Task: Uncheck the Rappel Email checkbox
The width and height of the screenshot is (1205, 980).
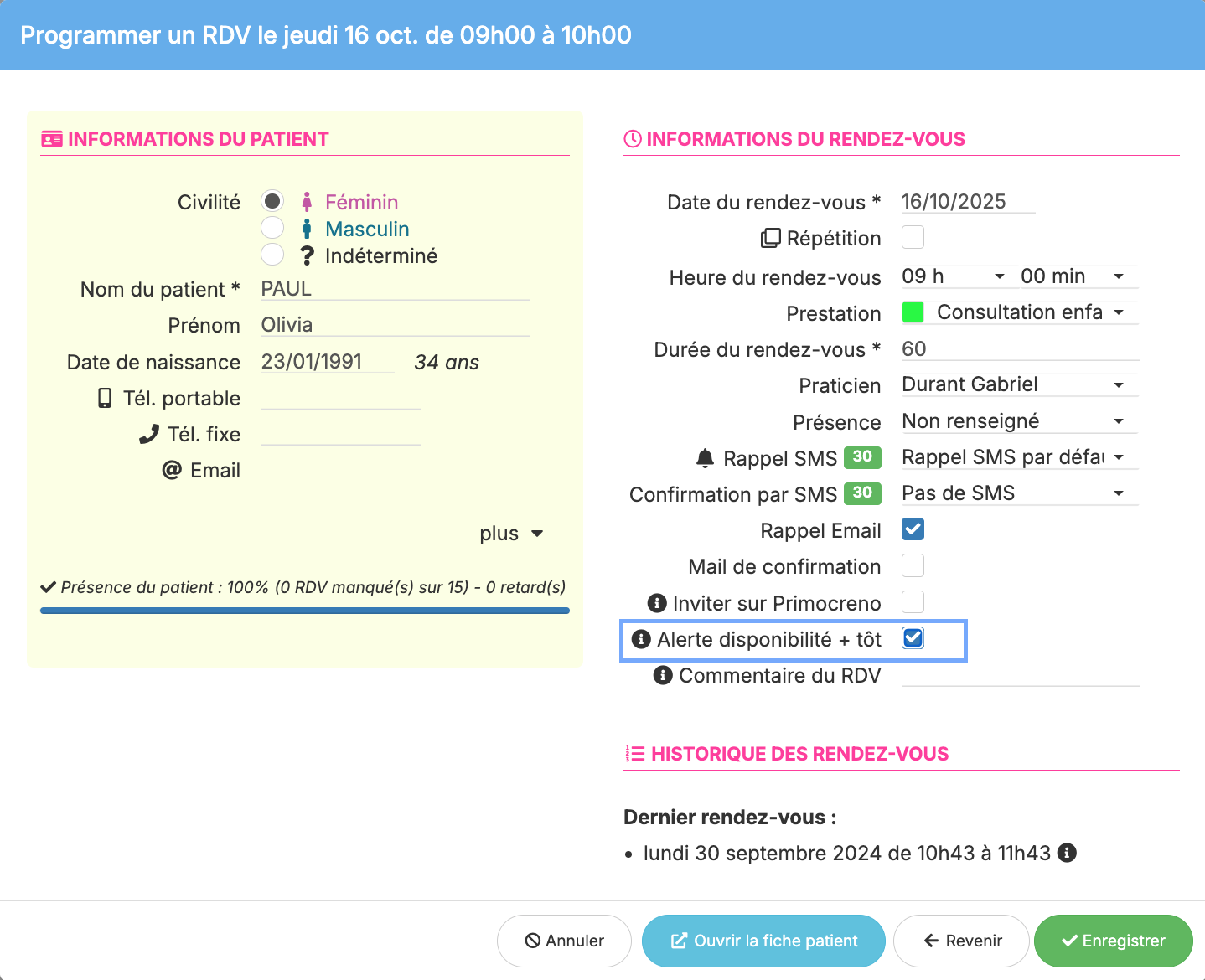Action: (913, 529)
